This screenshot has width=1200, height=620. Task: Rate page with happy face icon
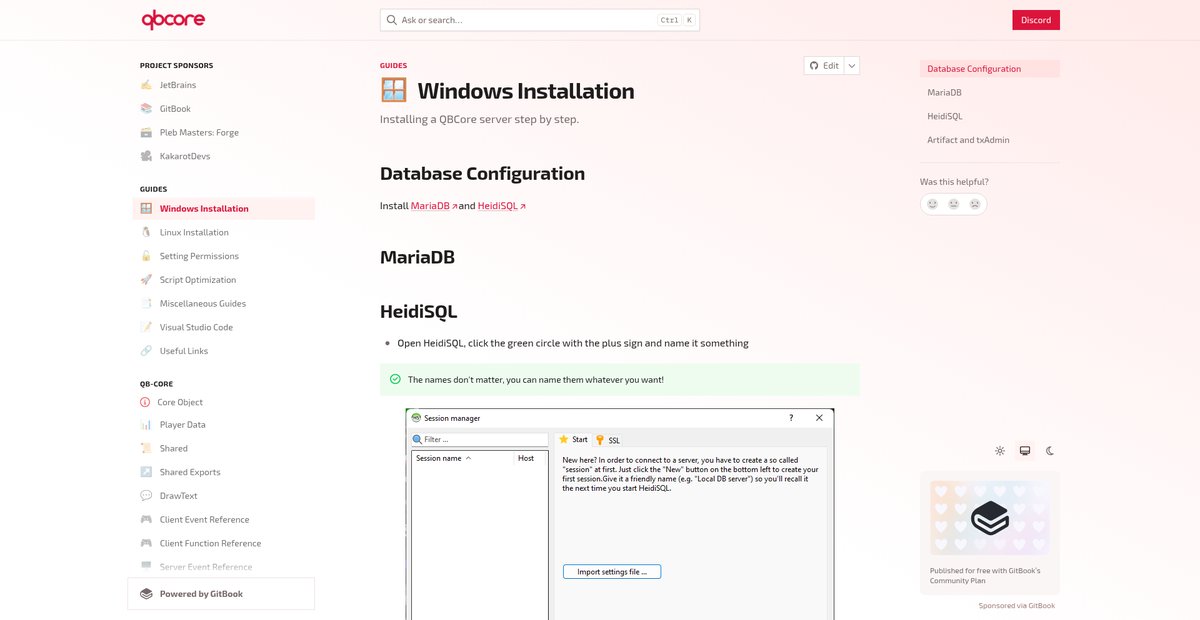click(x=932, y=204)
